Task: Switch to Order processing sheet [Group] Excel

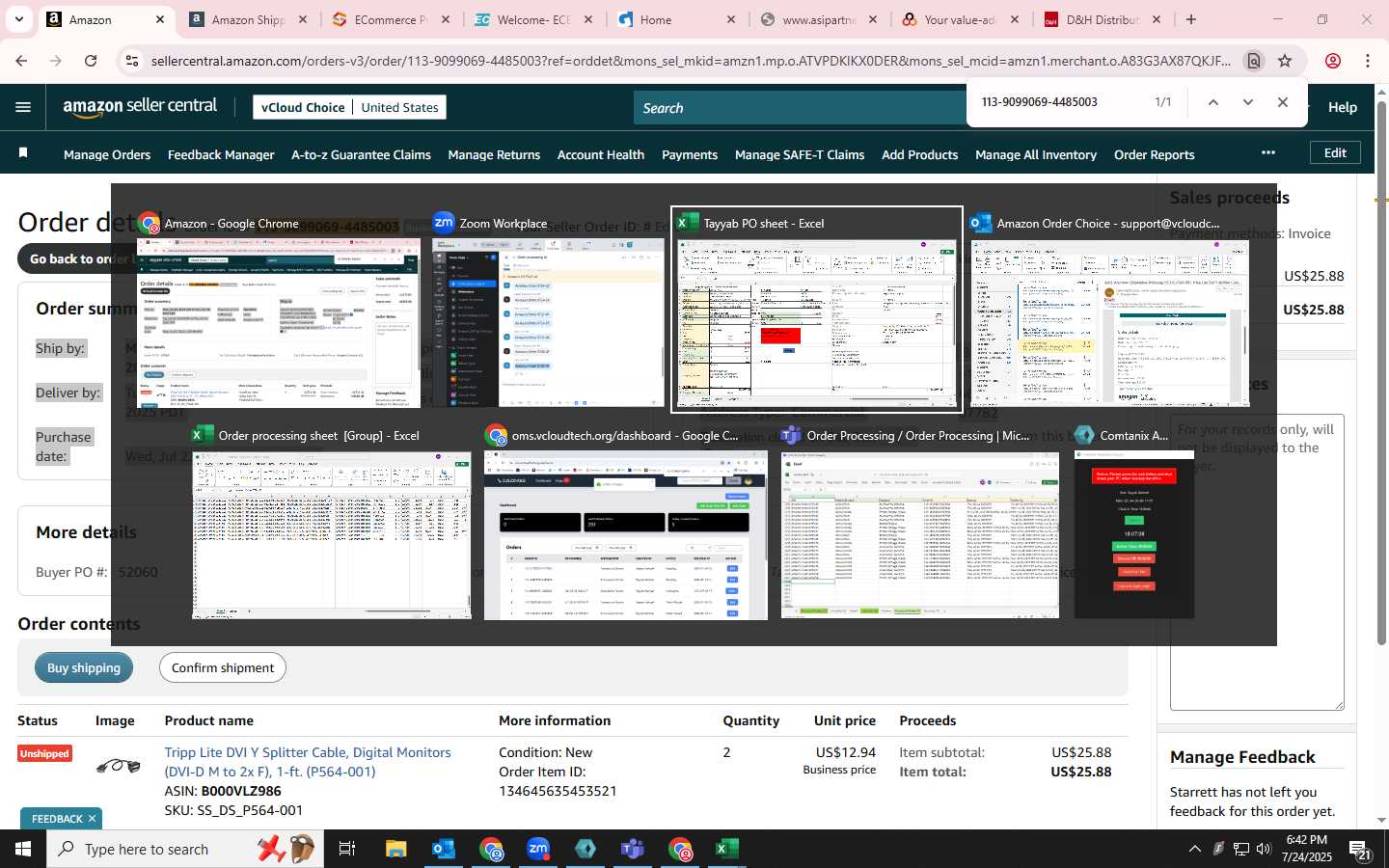Action: 332,524
